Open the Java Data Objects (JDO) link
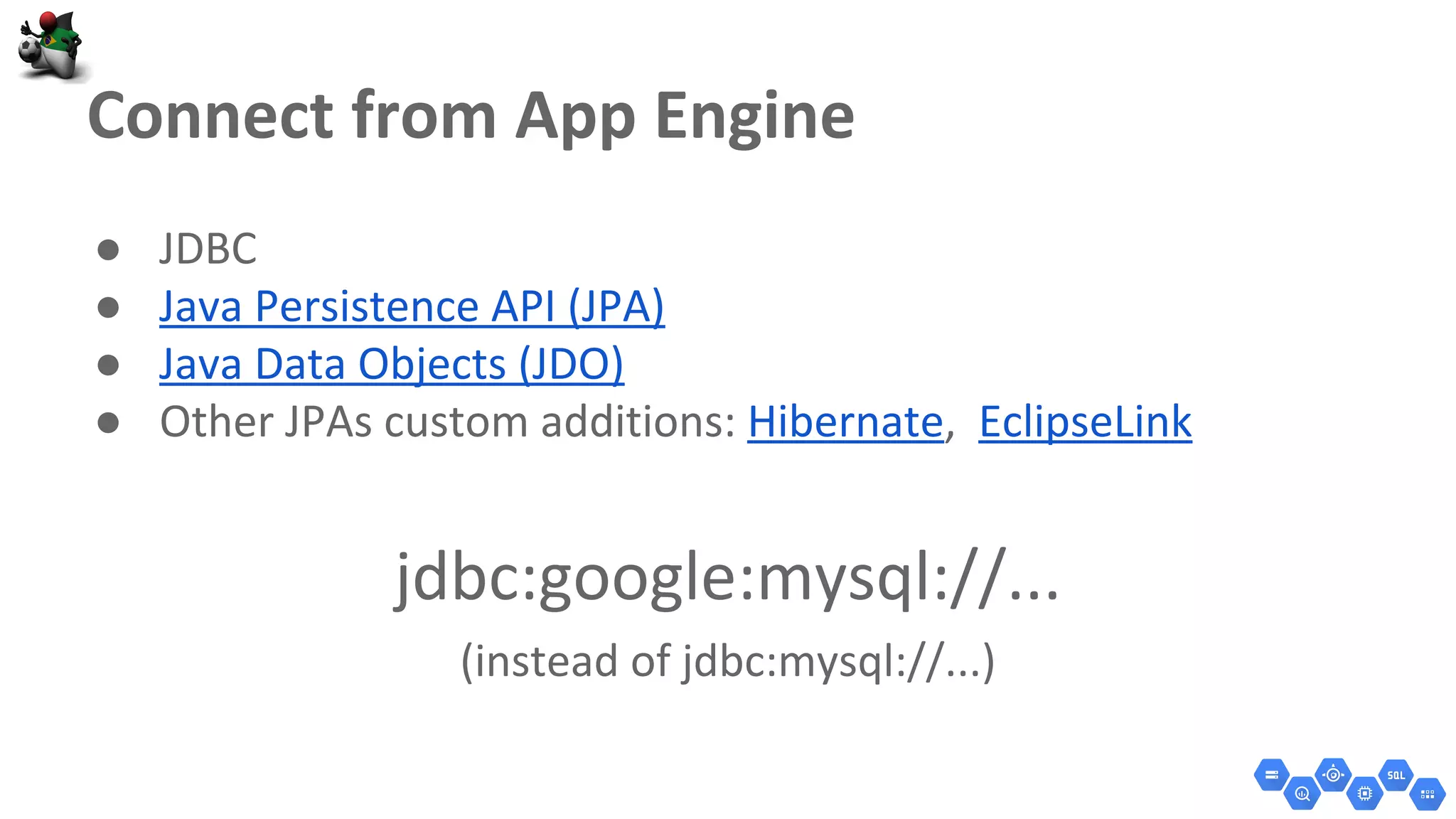Screen dimensions: 1456x819 click(392, 365)
